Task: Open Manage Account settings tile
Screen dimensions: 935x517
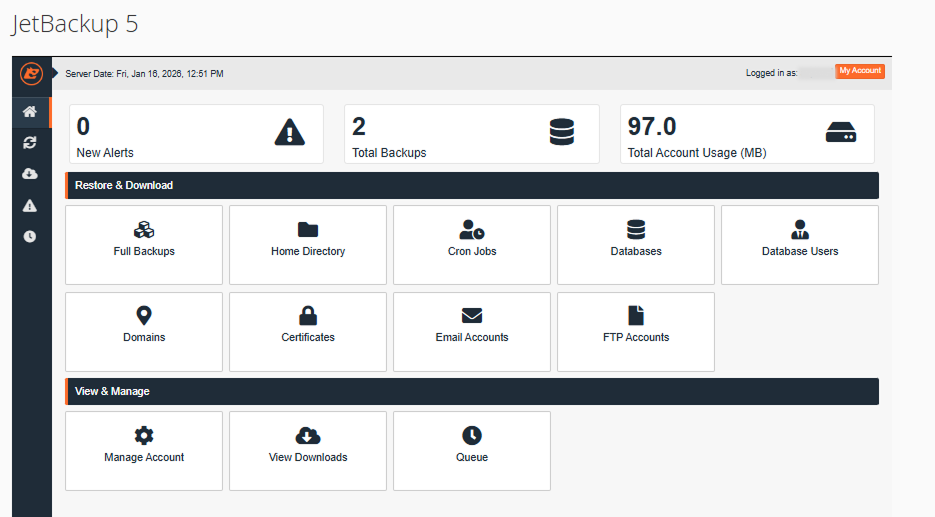Action: coord(144,451)
